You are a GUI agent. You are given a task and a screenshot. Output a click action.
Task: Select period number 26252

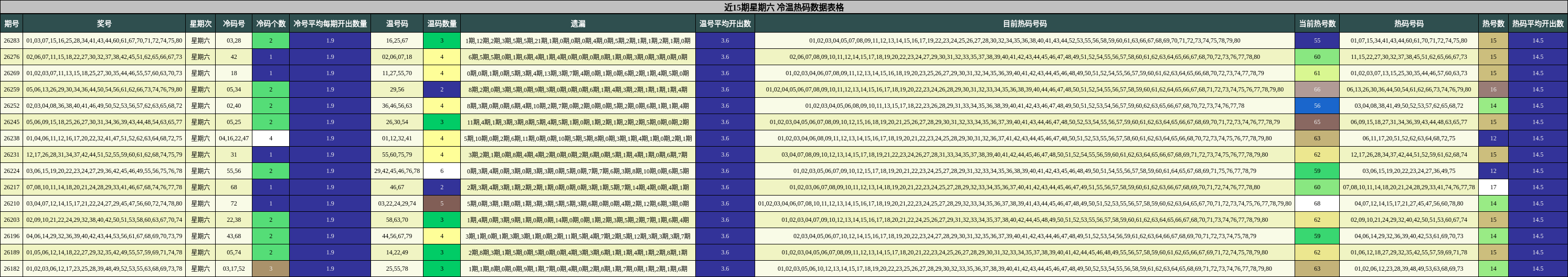[12, 106]
